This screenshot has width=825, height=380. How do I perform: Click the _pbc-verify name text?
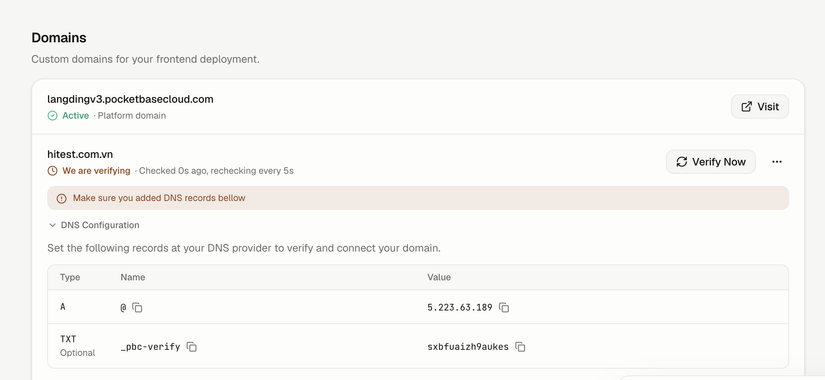[x=150, y=347]
